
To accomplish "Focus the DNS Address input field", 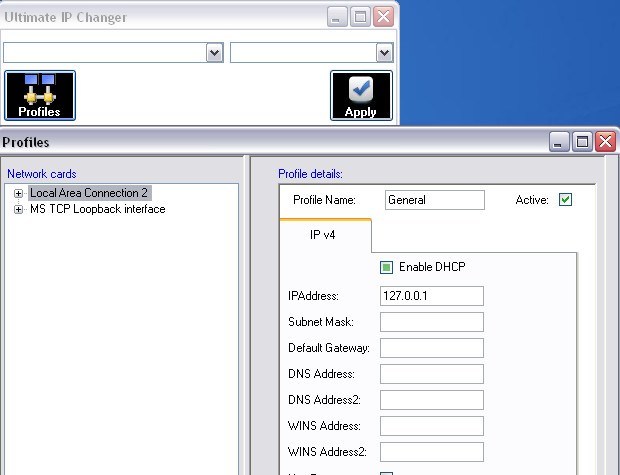I will pos(431,374).
